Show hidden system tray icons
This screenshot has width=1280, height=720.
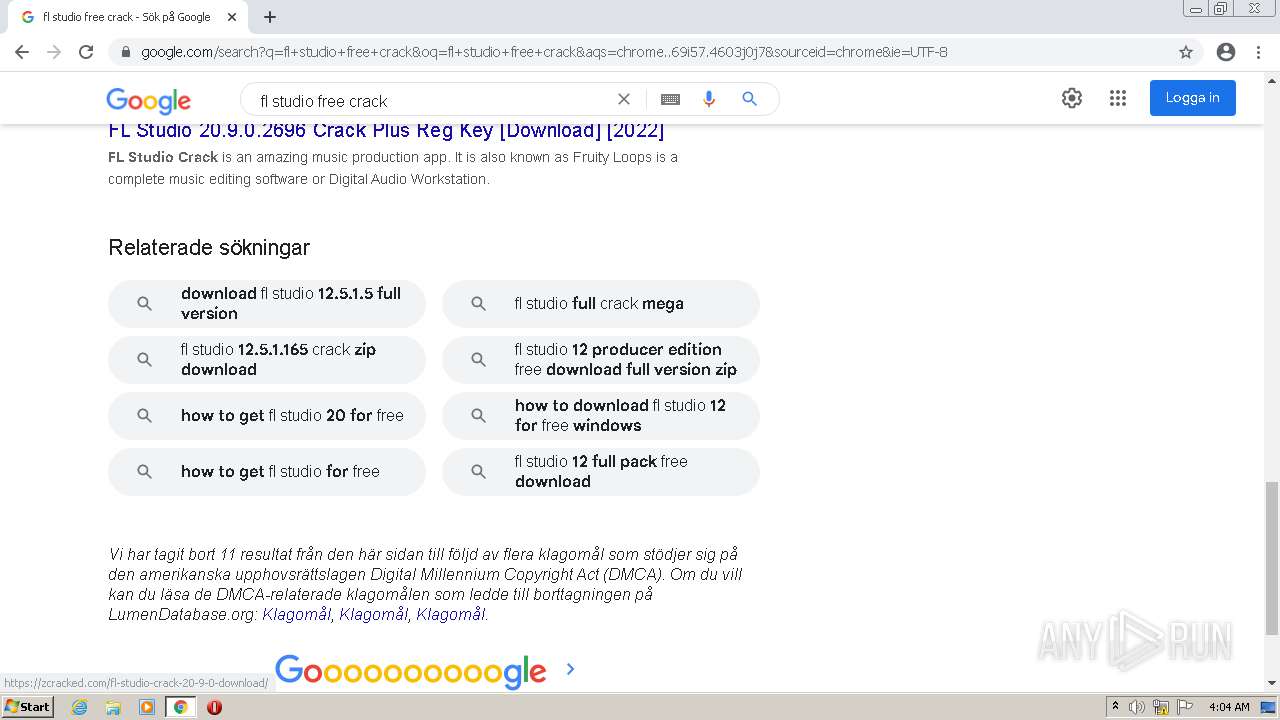pos(1115,707)
